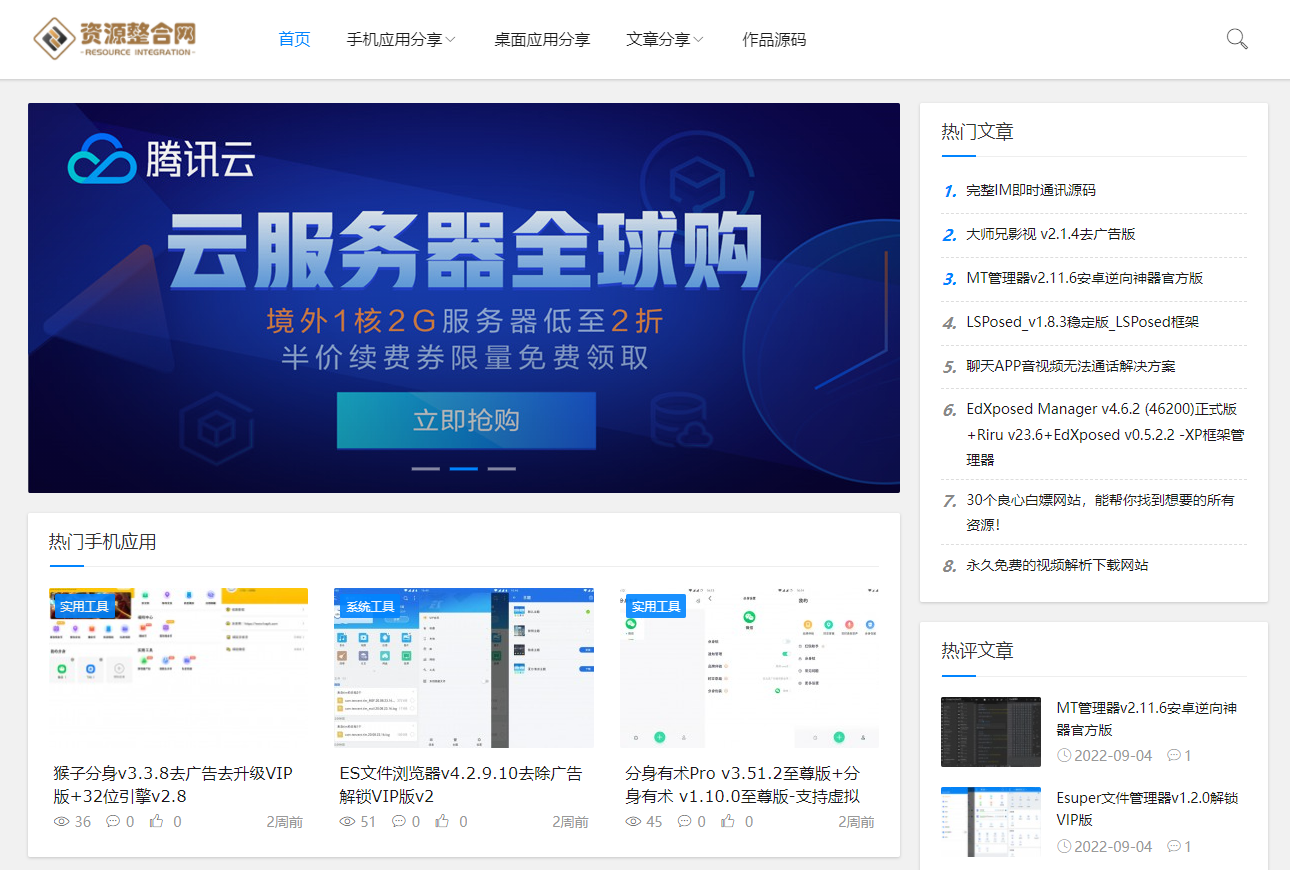Open 大师兄影视 v2.1.4去广告版 article
Screen dimensions: 1290x870
click(x=1051, y=234)
